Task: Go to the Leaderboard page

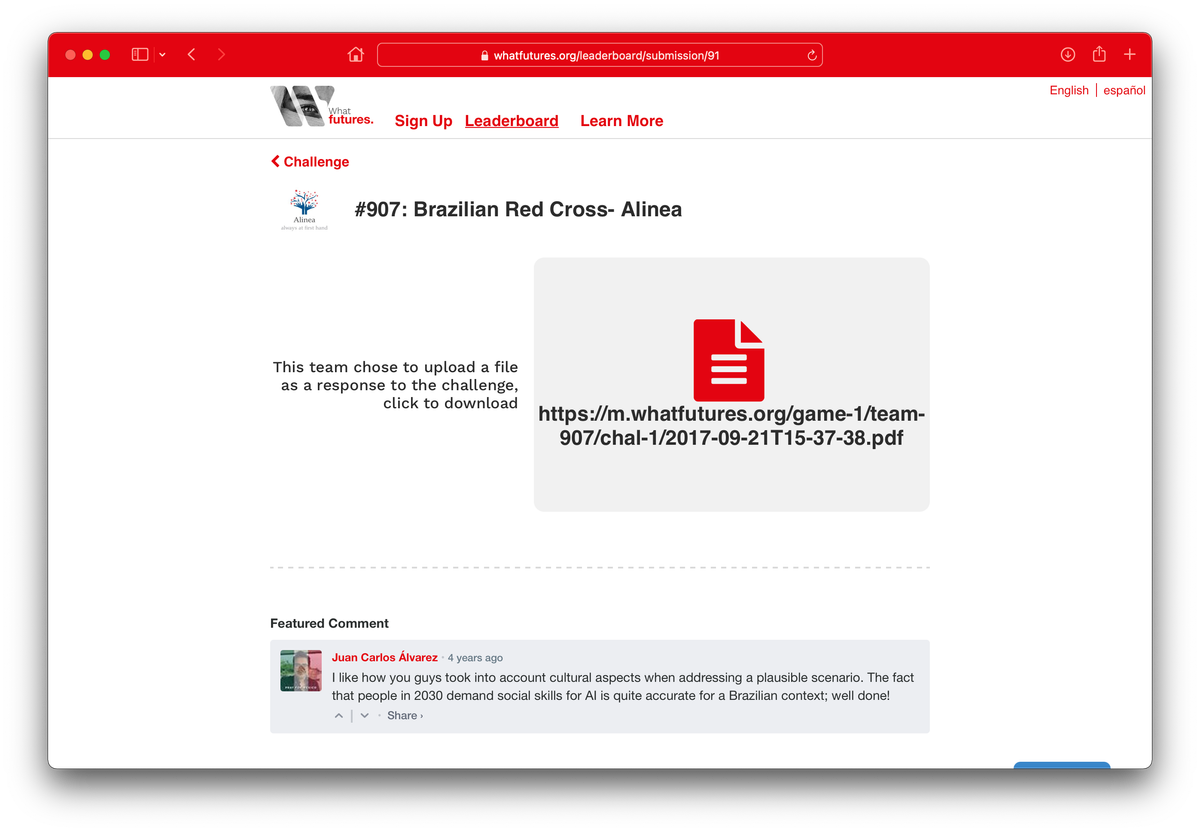Action: click(512, 121)
